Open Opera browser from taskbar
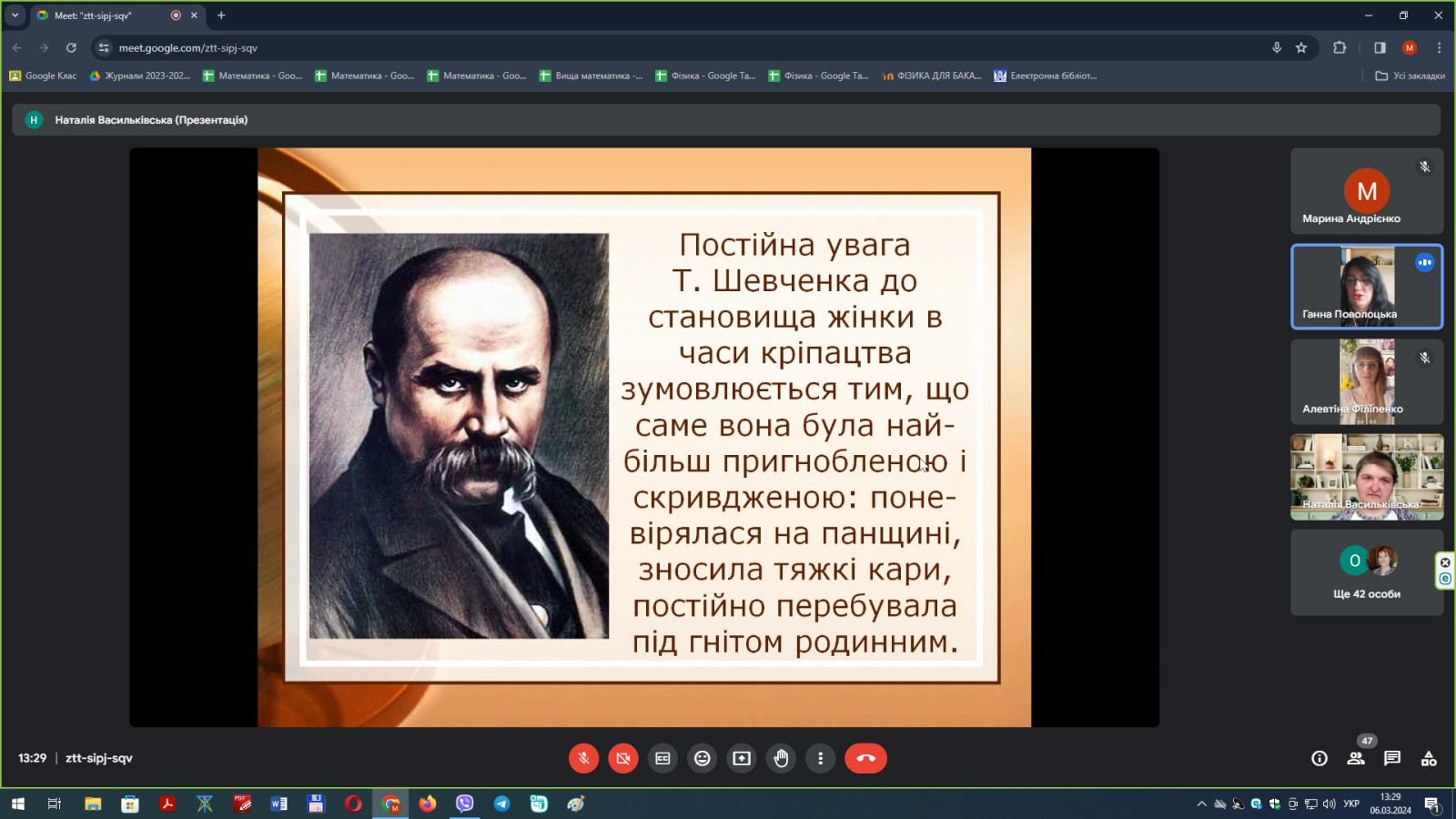Image resolution: width=1456 pixels, height=819 pixels. click(x=353, y=804)
